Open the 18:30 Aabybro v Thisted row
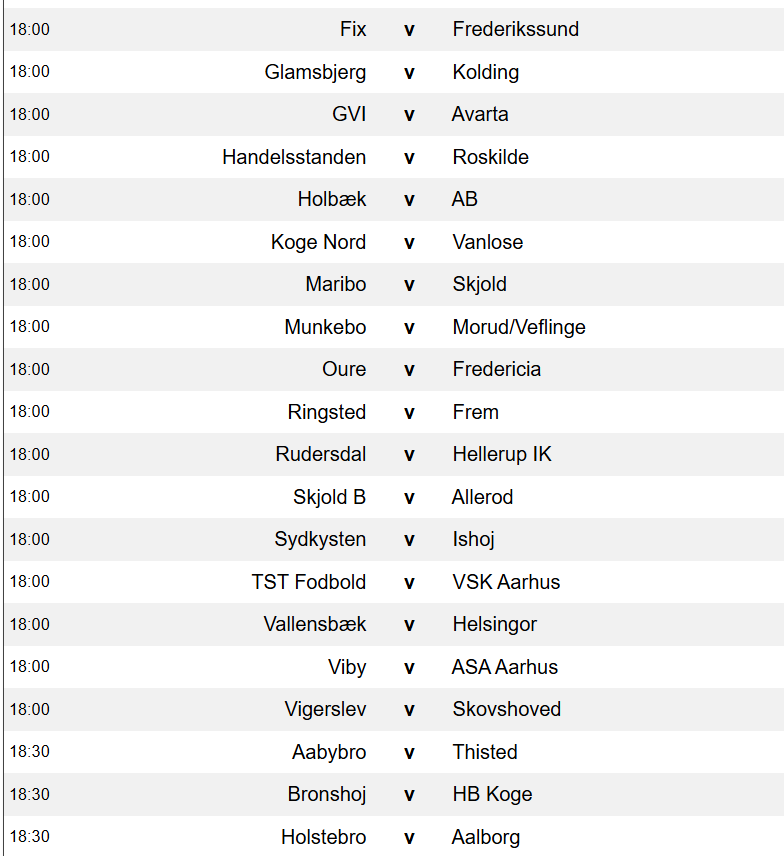The width and height of the screenshot is (784, 856). 394,752
